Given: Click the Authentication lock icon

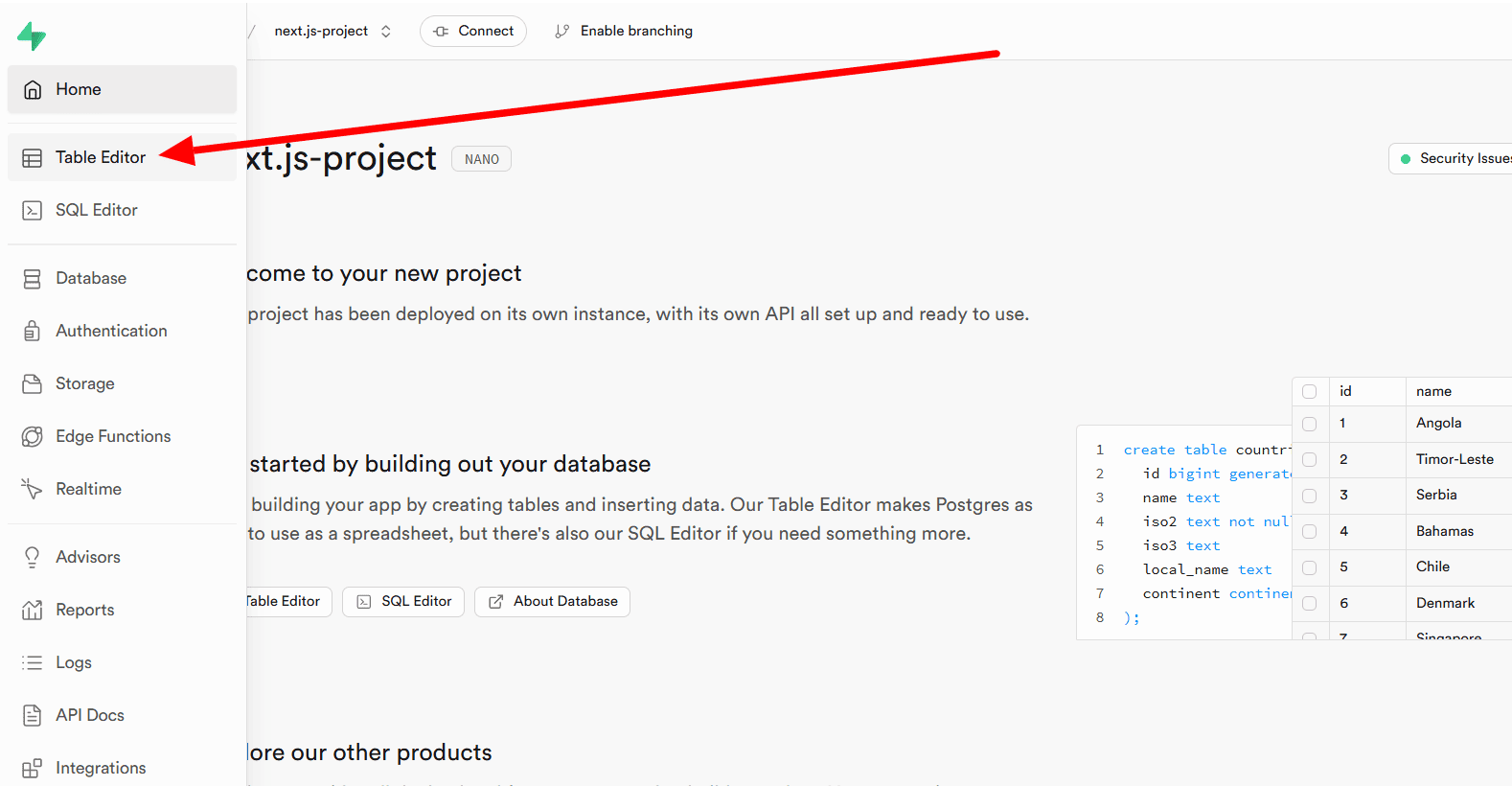Looking at the screenshot, I should [33, 331].
